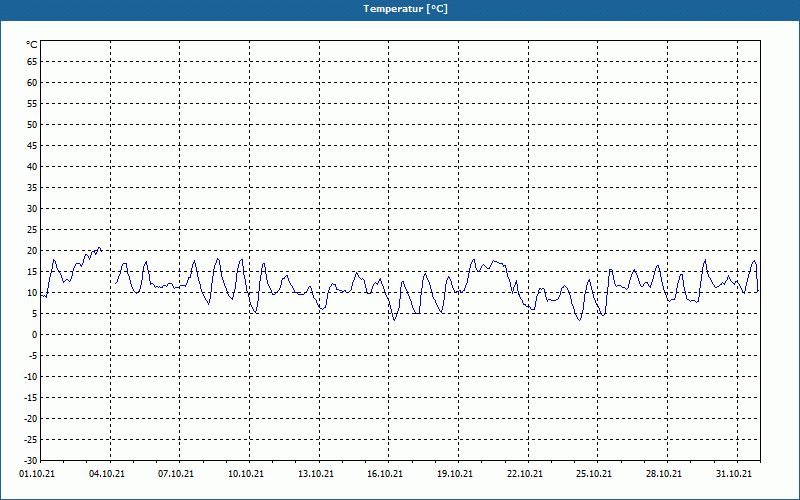Image resolution: width=800 pixels, height=500 pixels.
Task: Select the -20 value on the temperature axis
Action: [31, 419]
